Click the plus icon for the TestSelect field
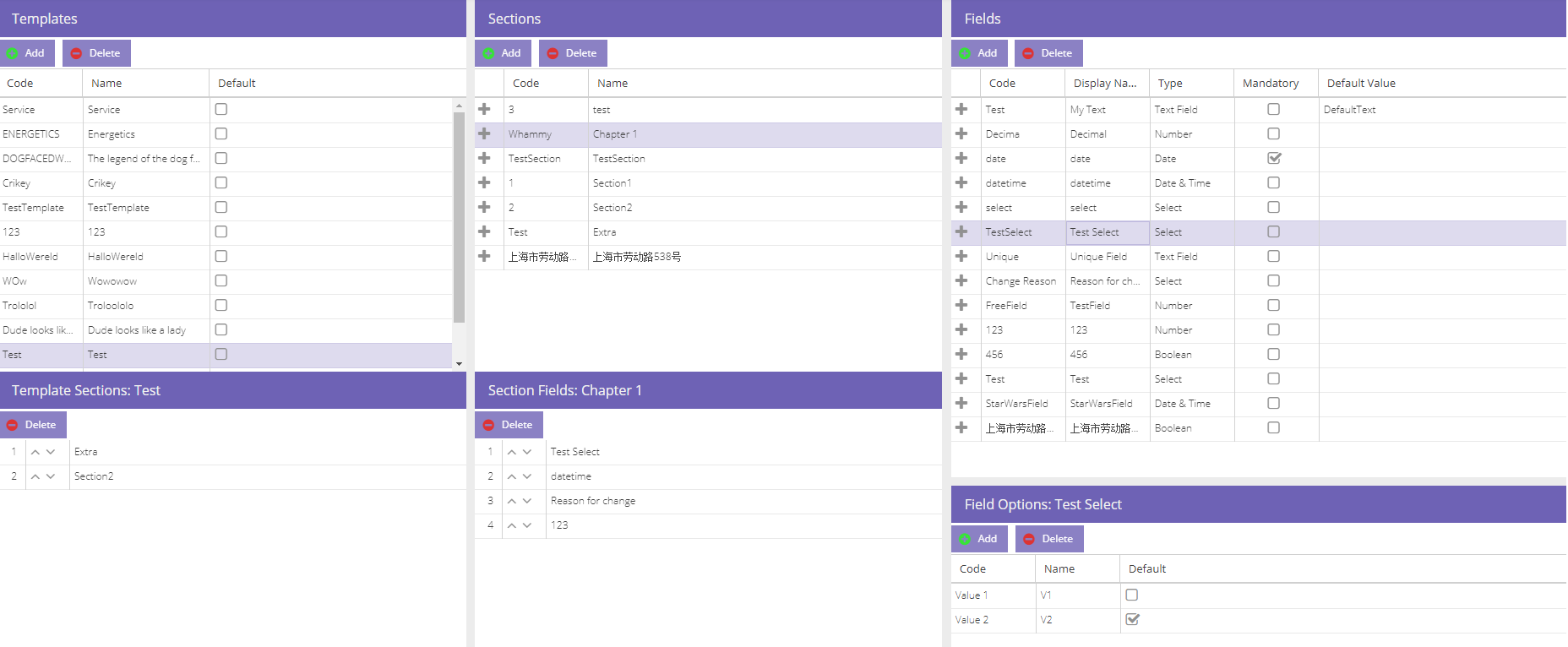Viewport: 1568px width, 647px height. point(961,231)
